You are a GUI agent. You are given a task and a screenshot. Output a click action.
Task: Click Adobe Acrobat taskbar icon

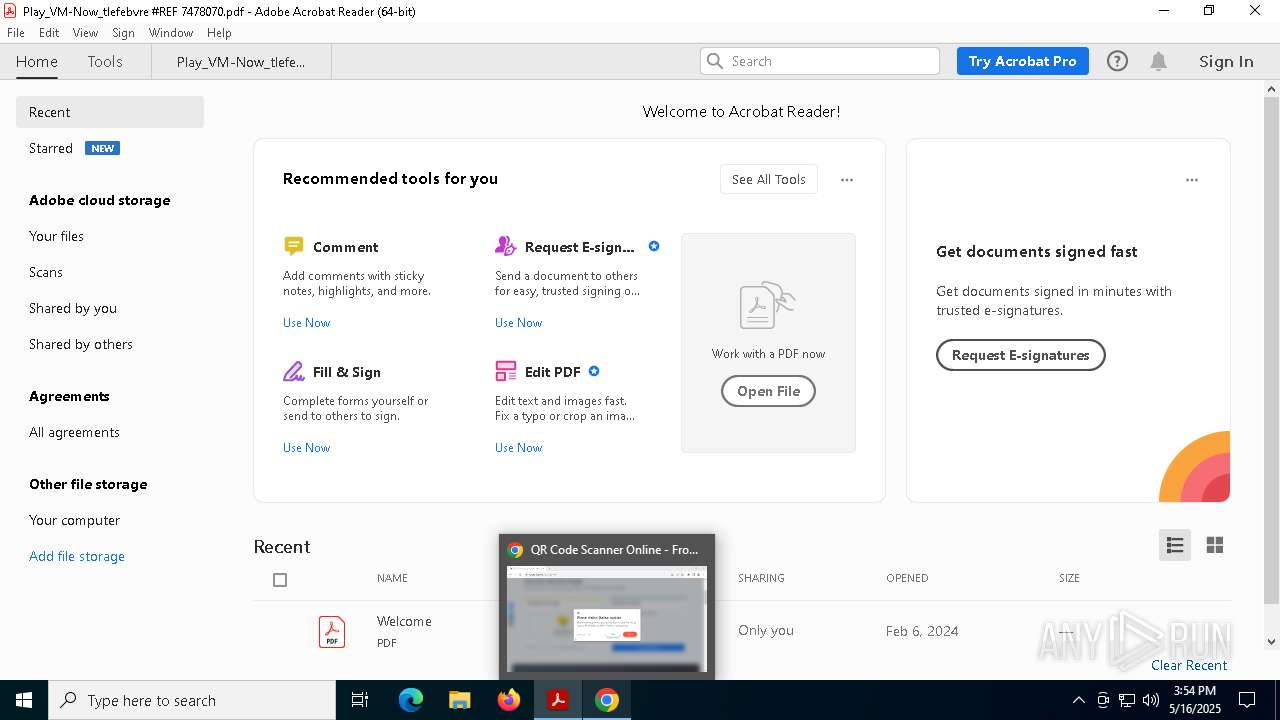[x=557, y=700]
